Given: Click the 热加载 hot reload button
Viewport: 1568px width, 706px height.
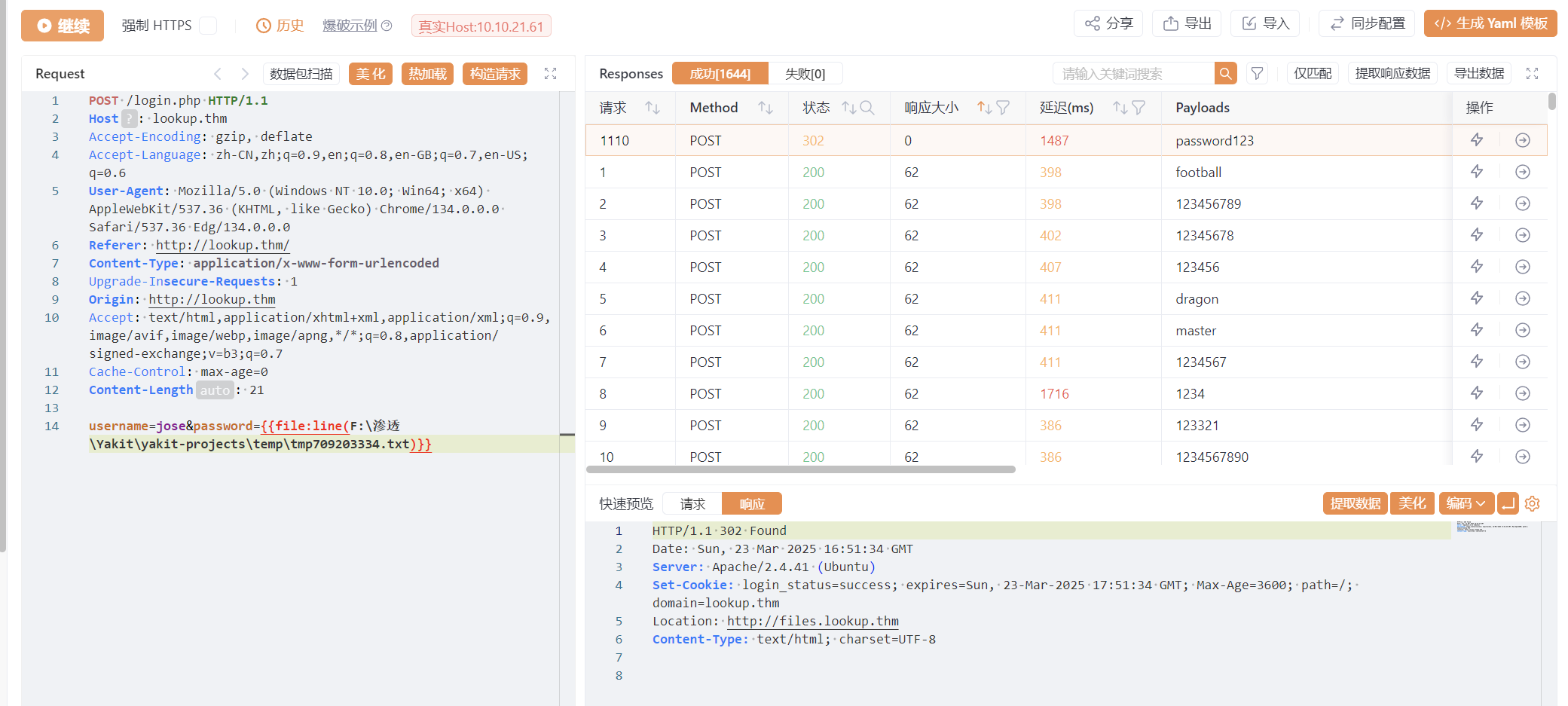Looking at the screenshot, I should tap(428, 74).
